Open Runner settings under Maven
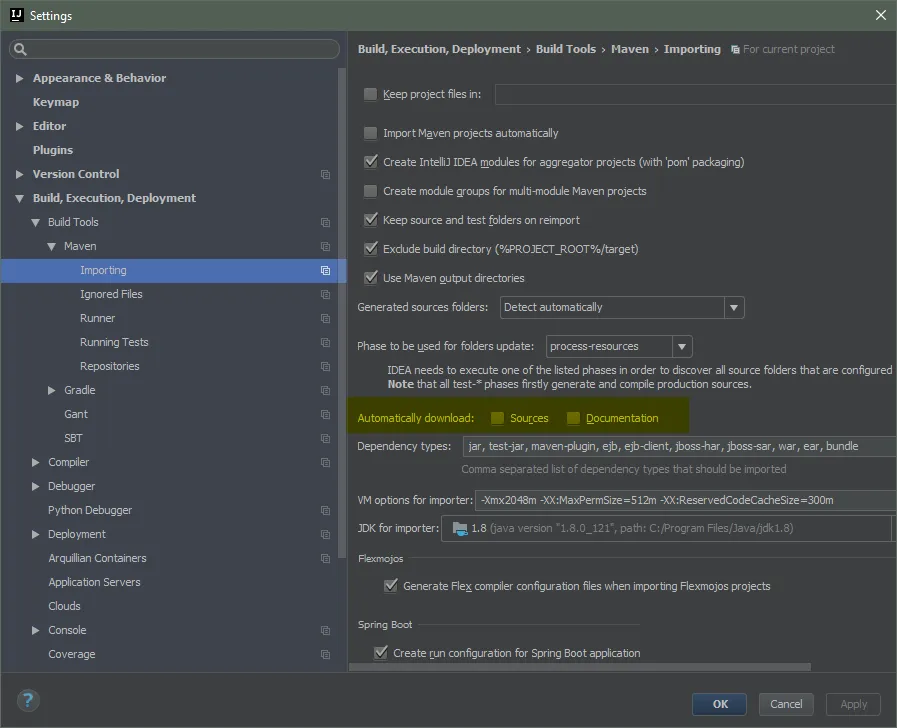Screen dimensions: 897x728 click(97, 319)
